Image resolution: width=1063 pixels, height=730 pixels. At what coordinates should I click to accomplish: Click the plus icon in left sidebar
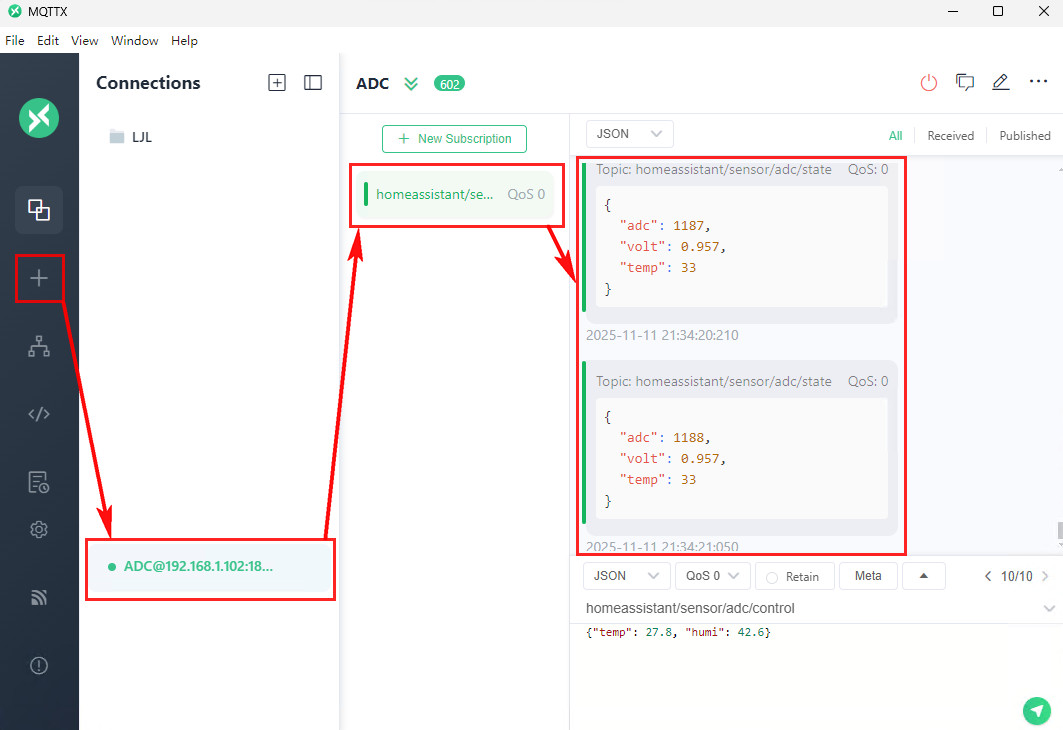pyautogui.click(x=39, y=278)
